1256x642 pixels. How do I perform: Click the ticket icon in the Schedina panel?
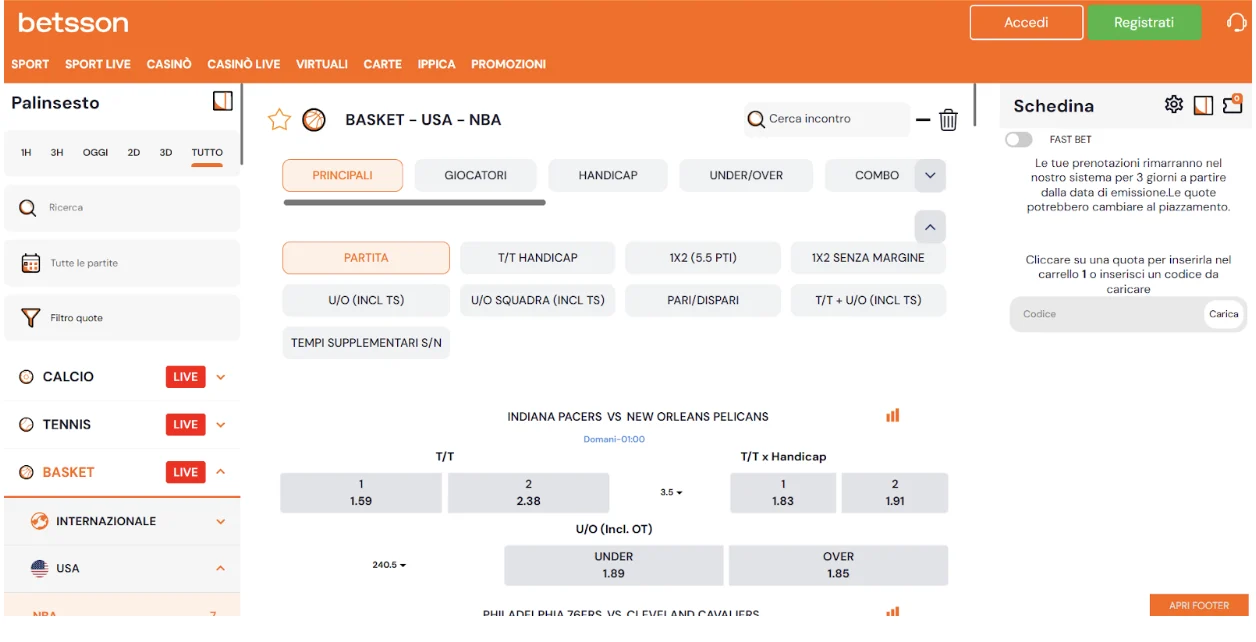coord(1234,104)
